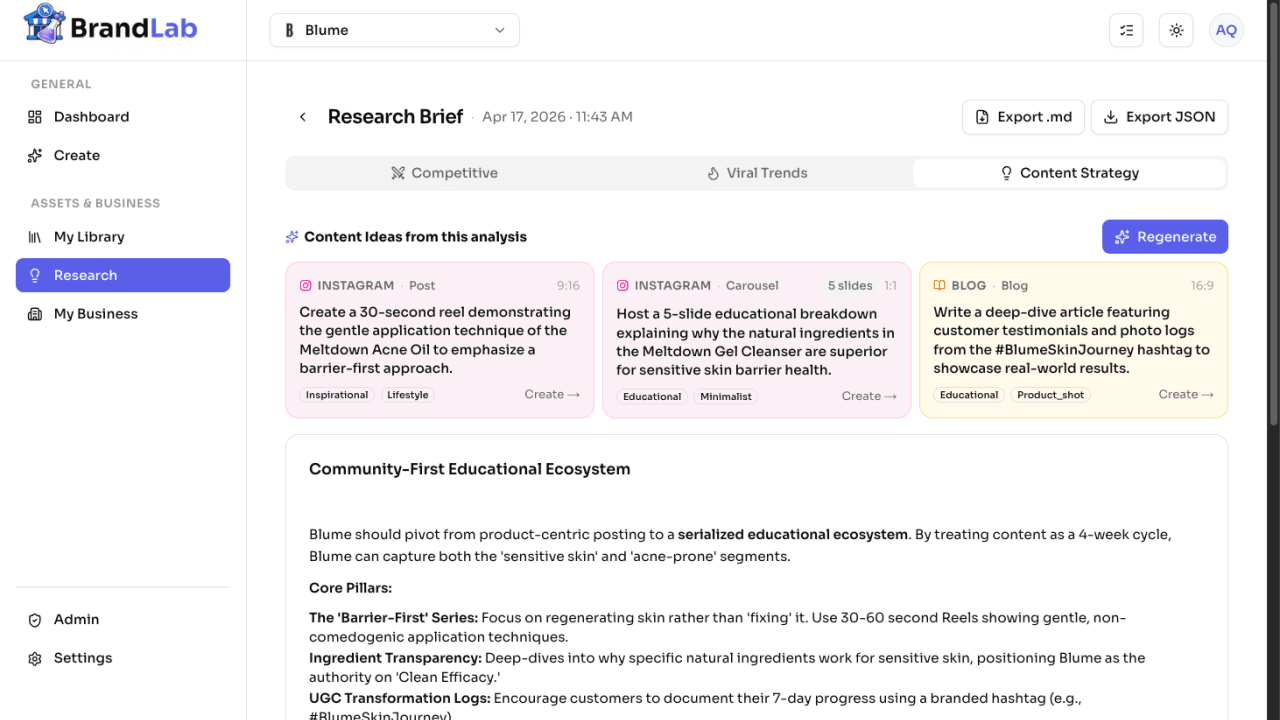This screenshot has width=1280, height=720.
Task: Click the Export JSON button
Action: 1159,117
